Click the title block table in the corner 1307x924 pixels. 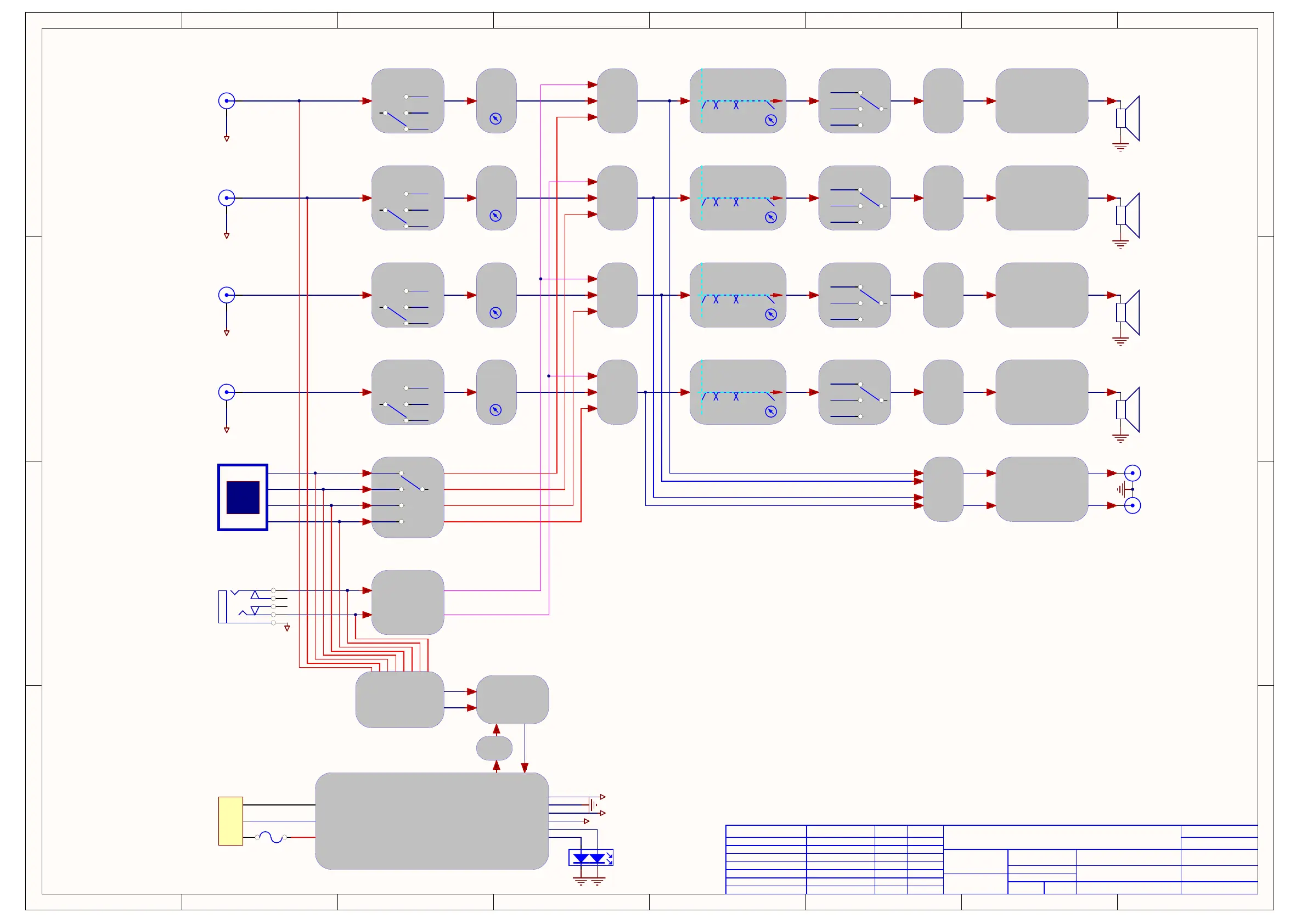click(991, 860)
